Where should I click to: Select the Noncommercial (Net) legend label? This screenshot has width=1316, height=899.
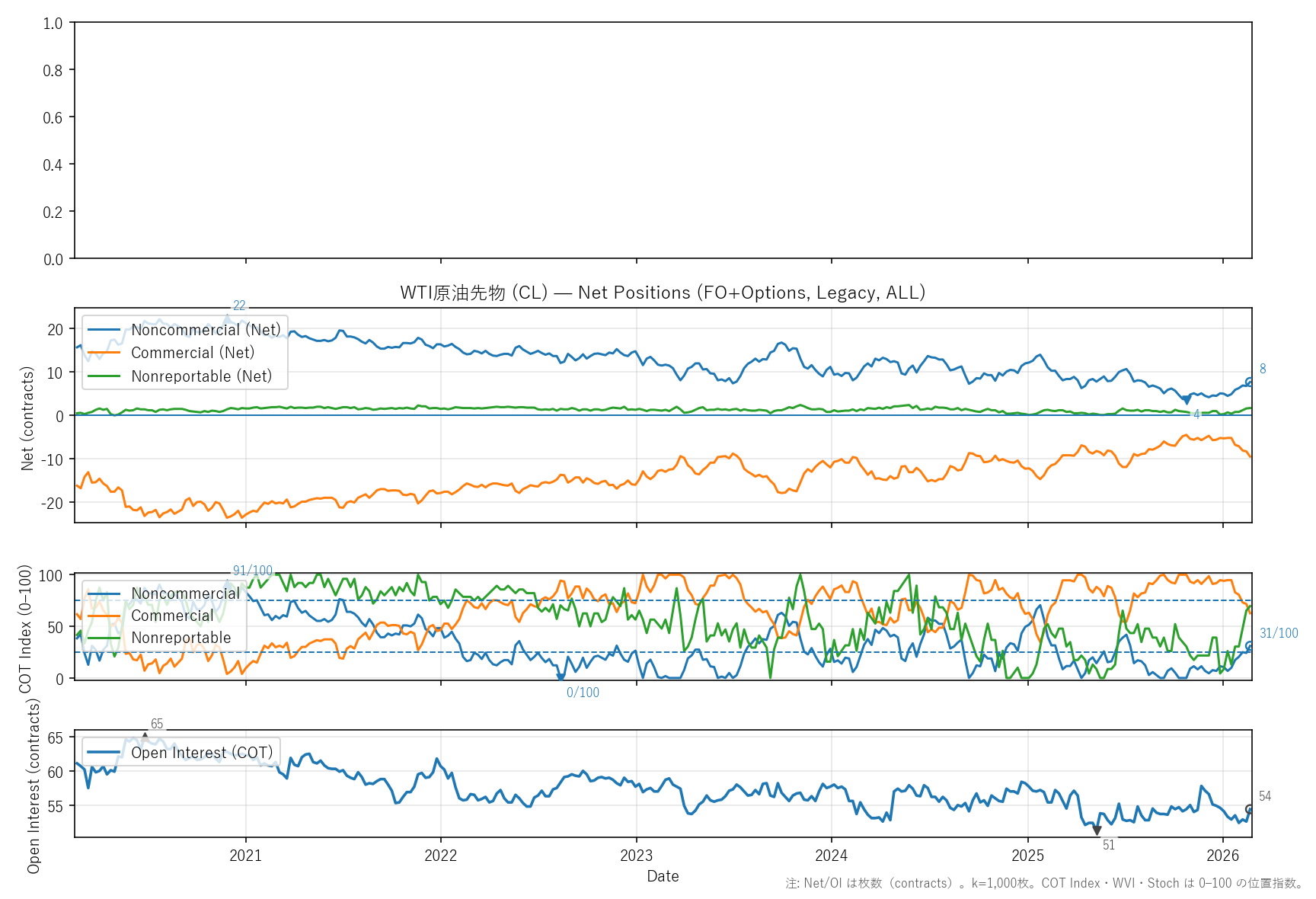click(206, 330)
